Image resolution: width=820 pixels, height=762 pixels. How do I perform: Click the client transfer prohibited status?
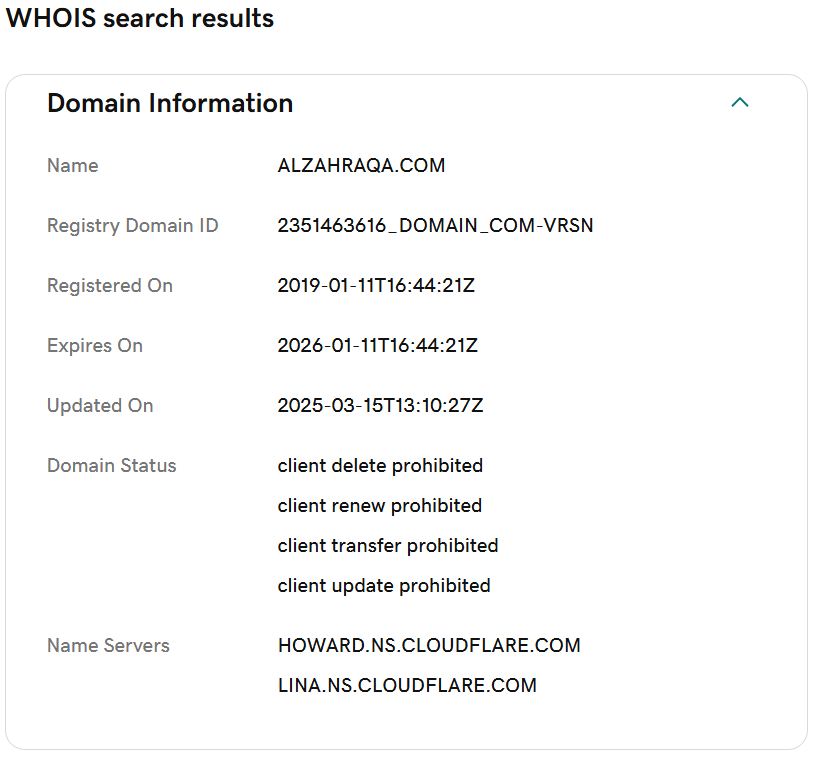(x=388, y=545)
